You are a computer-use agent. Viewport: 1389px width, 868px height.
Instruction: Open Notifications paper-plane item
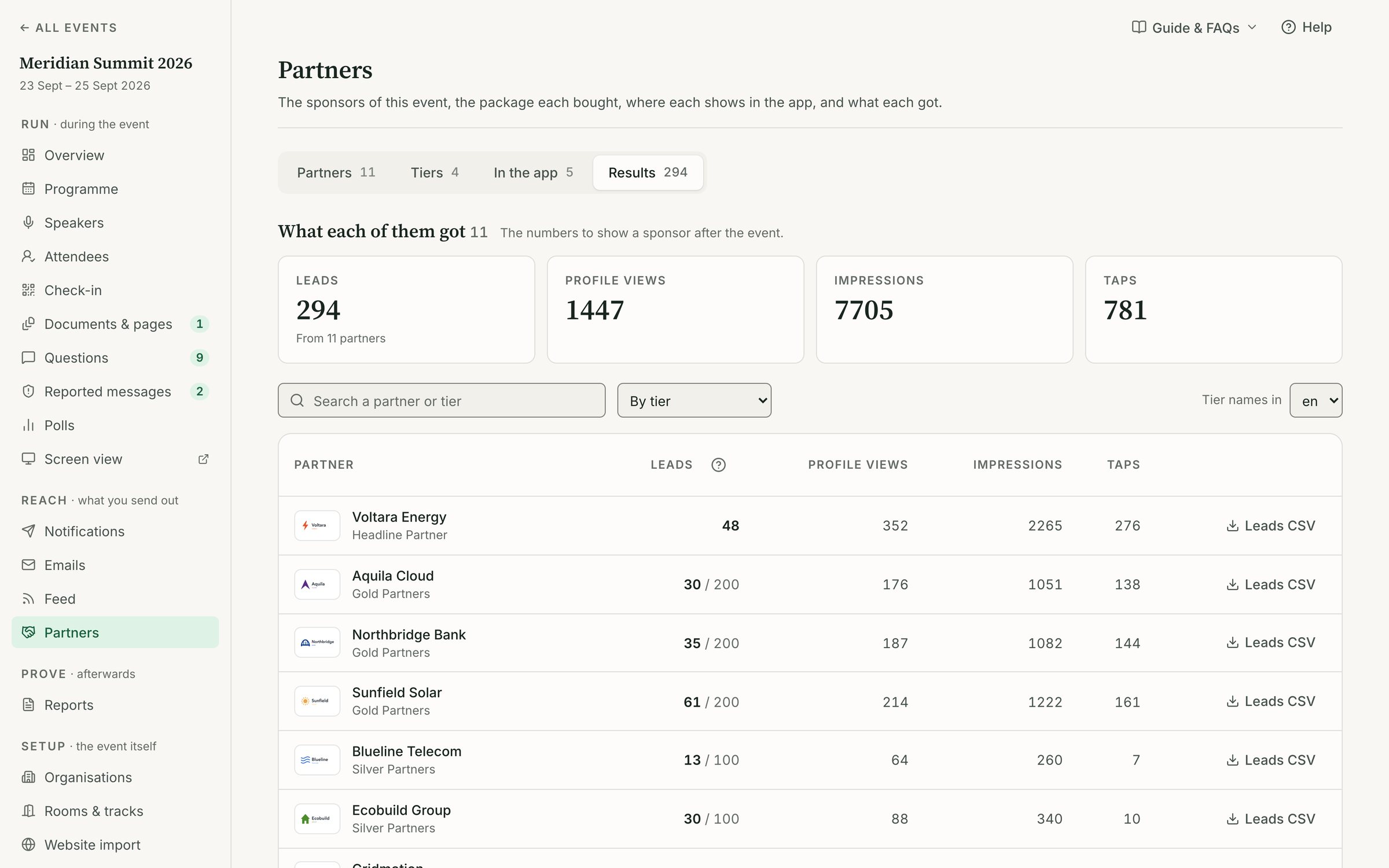coord(115,531)
